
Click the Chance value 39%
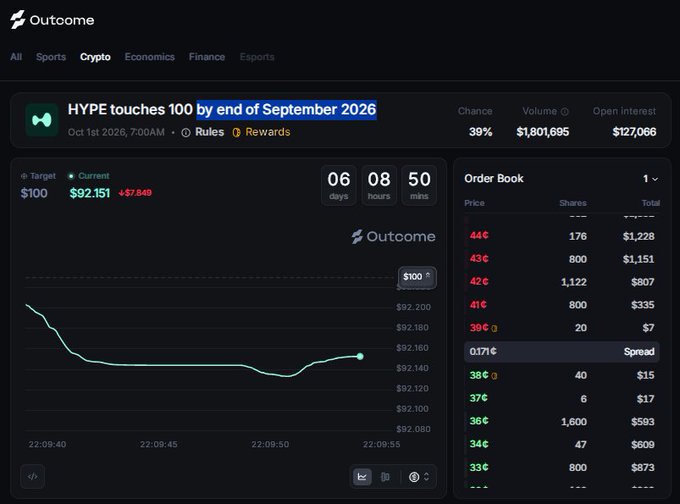[481, 132]
